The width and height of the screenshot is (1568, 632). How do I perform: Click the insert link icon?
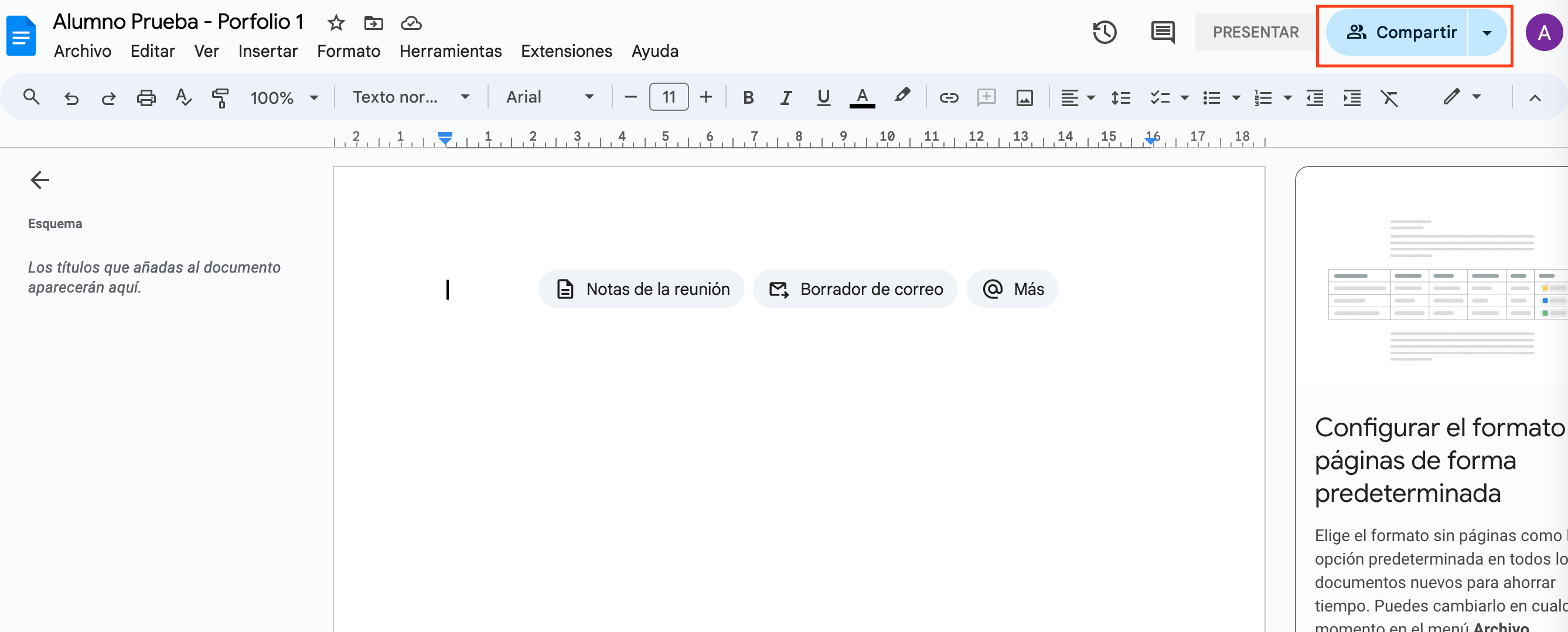coord(948,97)
